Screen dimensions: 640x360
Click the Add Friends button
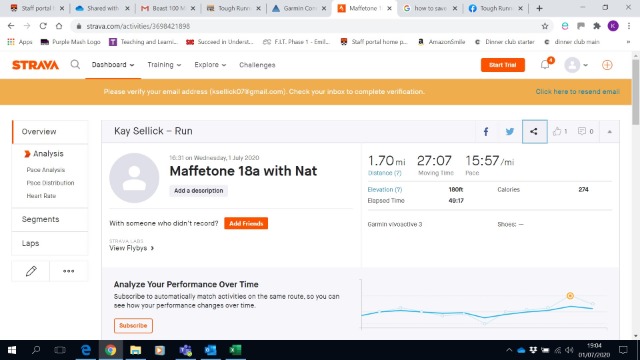[x=246, y=223]
